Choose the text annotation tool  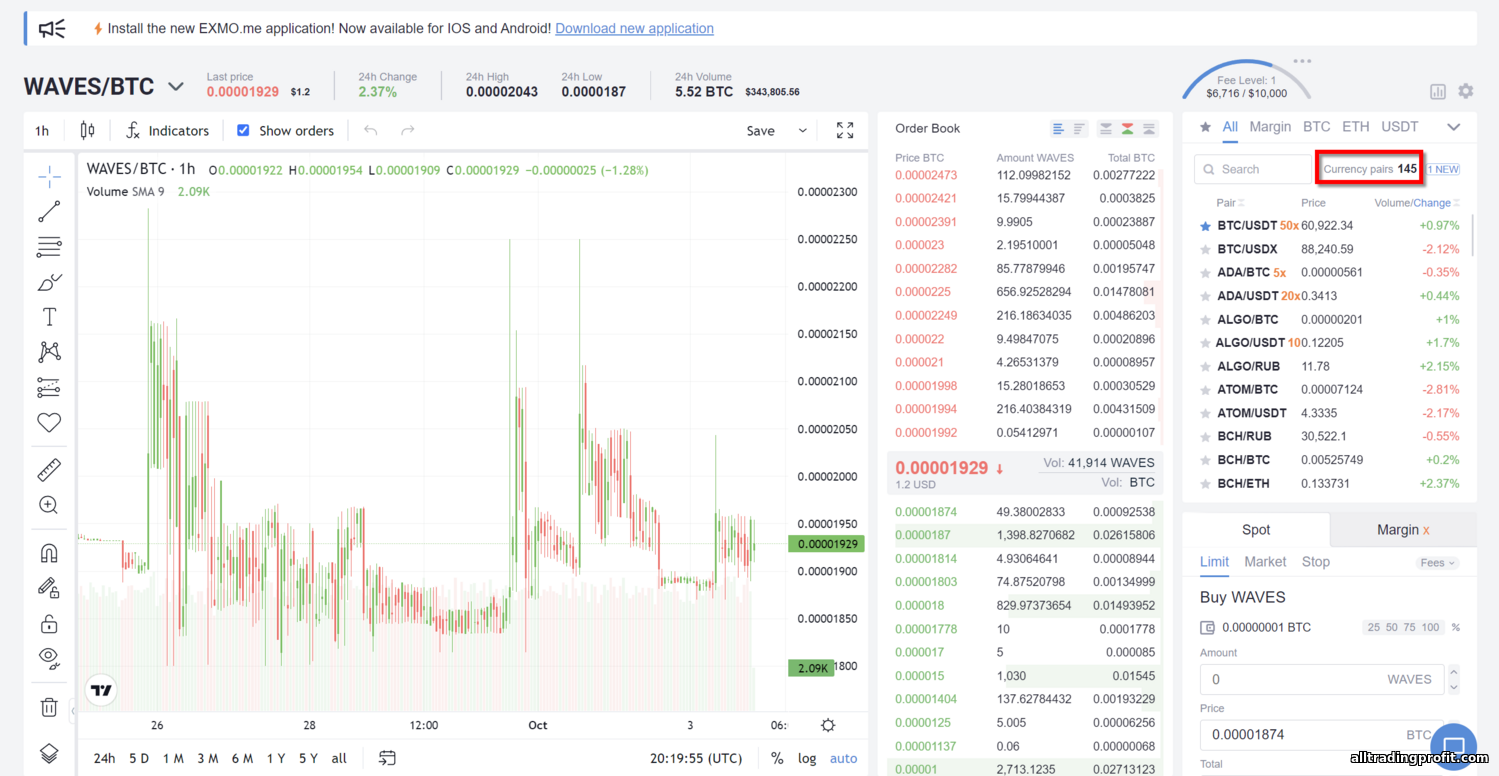click(x=49, y=317)
